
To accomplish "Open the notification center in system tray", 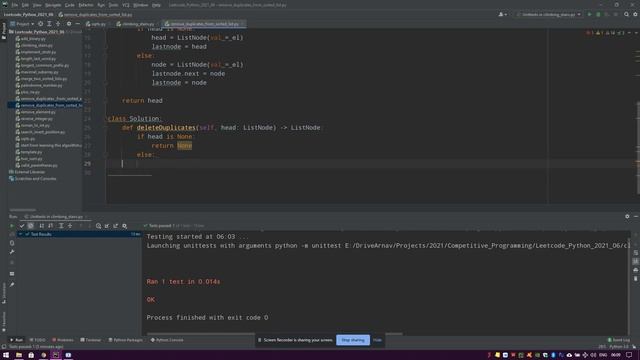I will pos(629,355).
